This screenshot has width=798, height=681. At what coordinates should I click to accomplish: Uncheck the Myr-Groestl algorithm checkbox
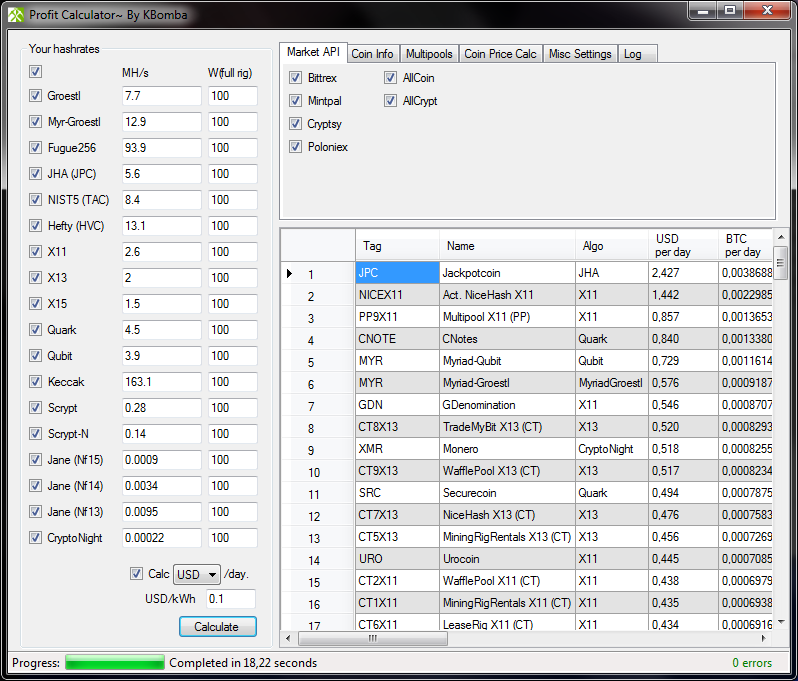35,122
